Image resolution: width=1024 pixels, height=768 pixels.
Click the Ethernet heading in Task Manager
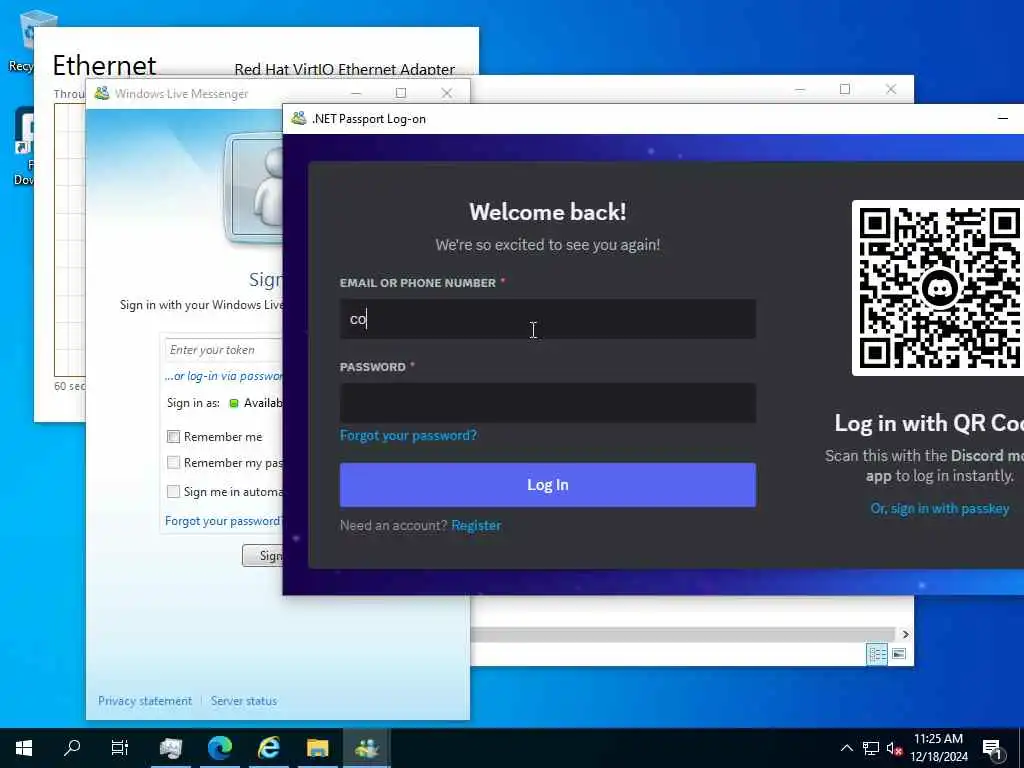104,65
